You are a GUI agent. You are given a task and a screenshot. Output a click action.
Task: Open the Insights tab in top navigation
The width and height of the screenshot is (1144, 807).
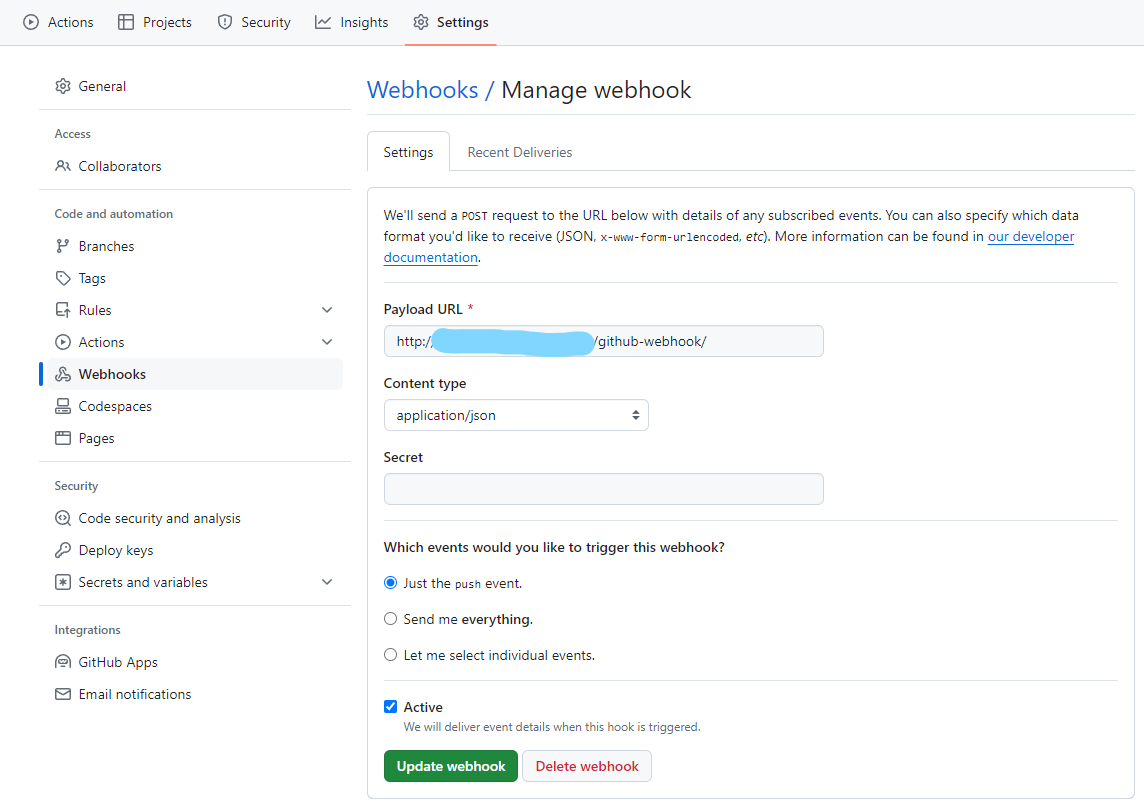351,22
